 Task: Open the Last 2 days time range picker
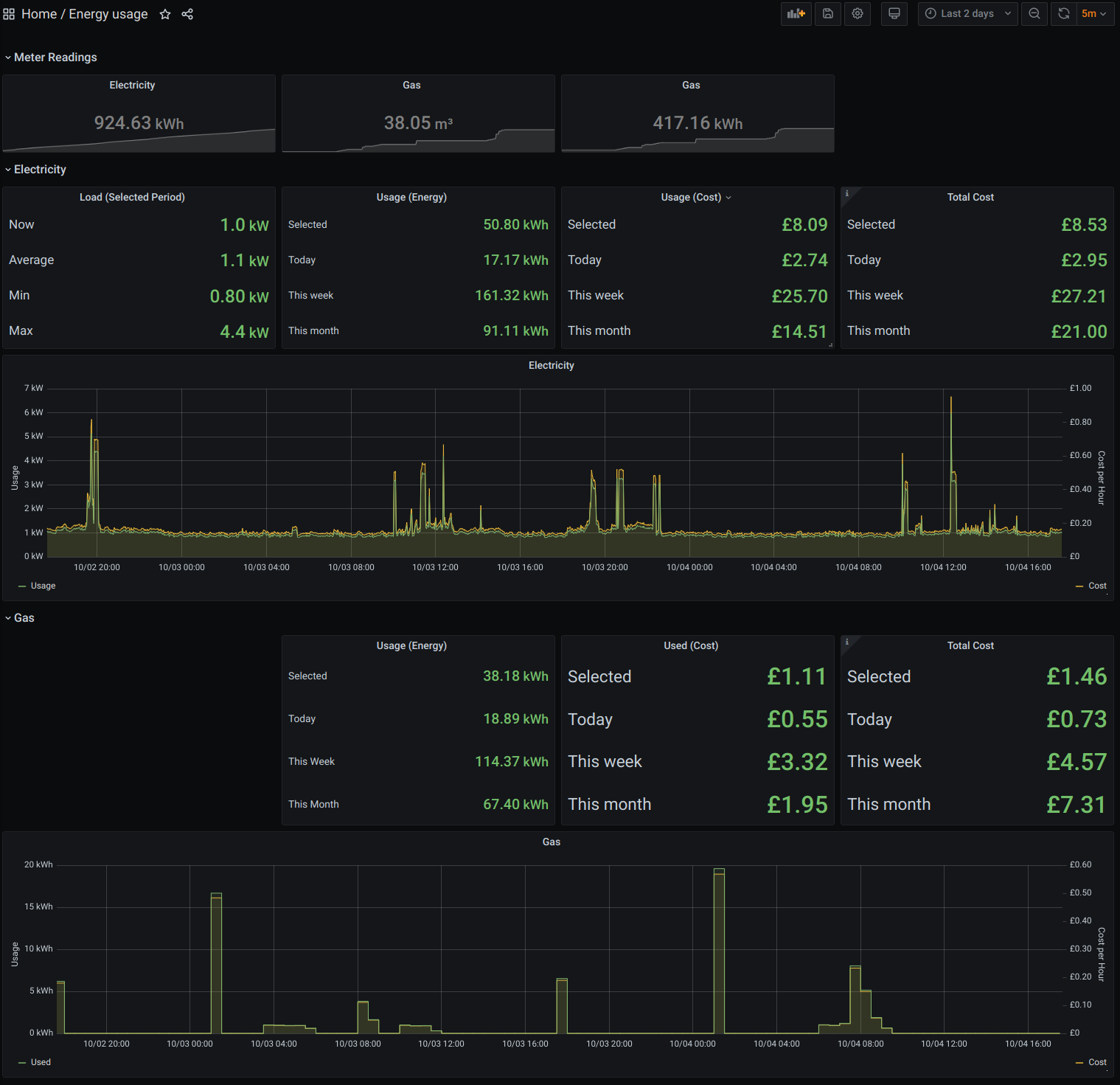pyautogui.click(x=966, y=13)
